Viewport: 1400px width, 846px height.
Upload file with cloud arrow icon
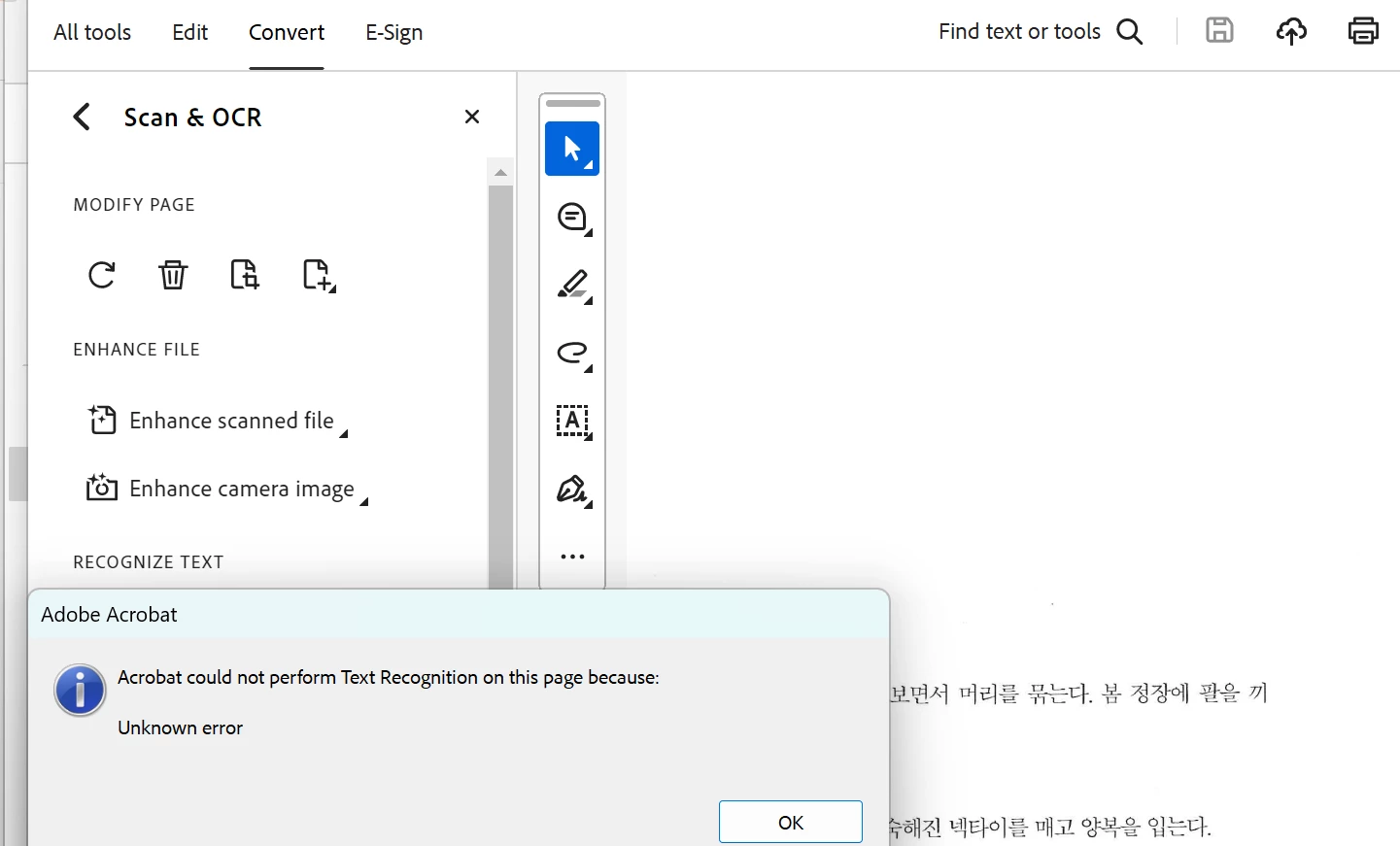(x=1291, y=32)
